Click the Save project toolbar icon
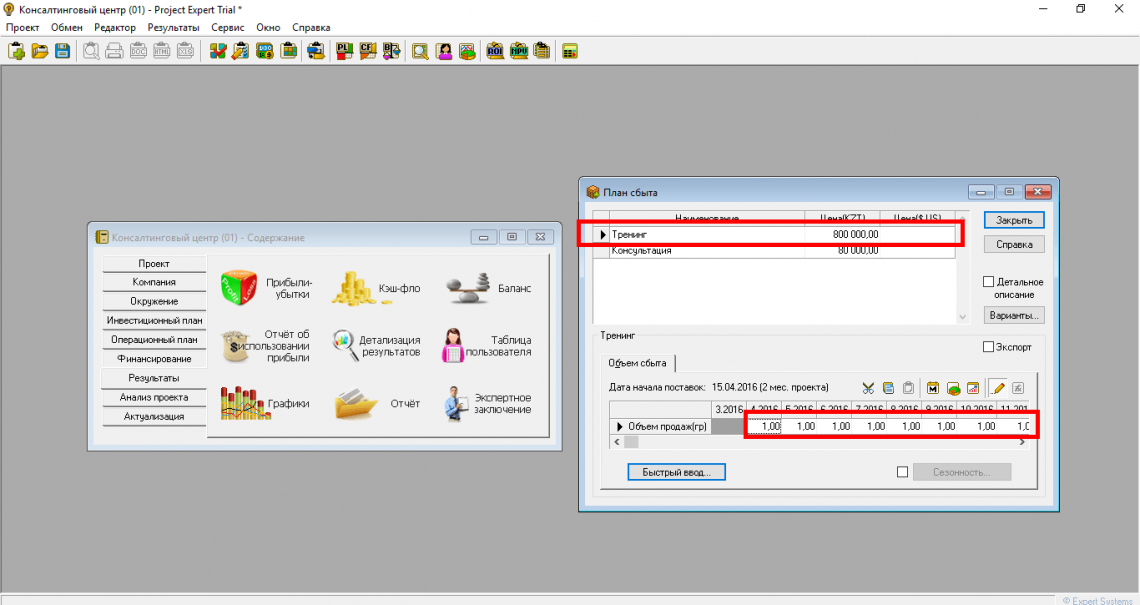 point(62,51)
